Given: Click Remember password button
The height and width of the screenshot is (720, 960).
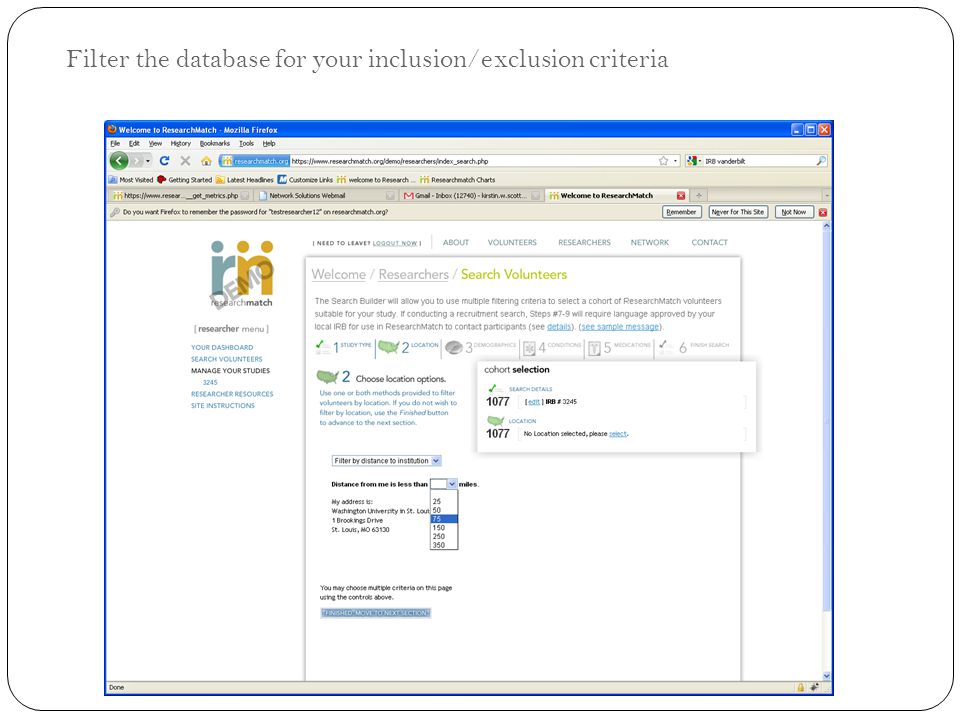Looking at the screenshot, I should [681, 212].
